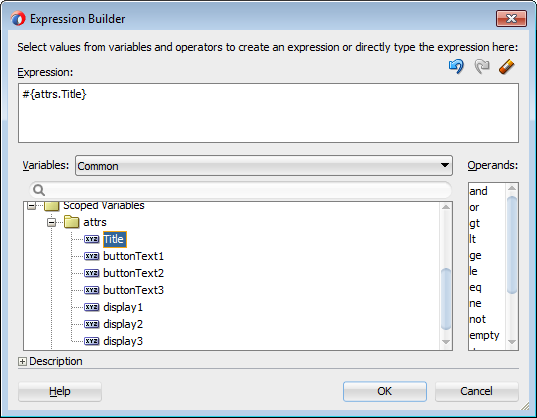Choose the 'empty' operand
537x418 pixels.
coord(484,335)
